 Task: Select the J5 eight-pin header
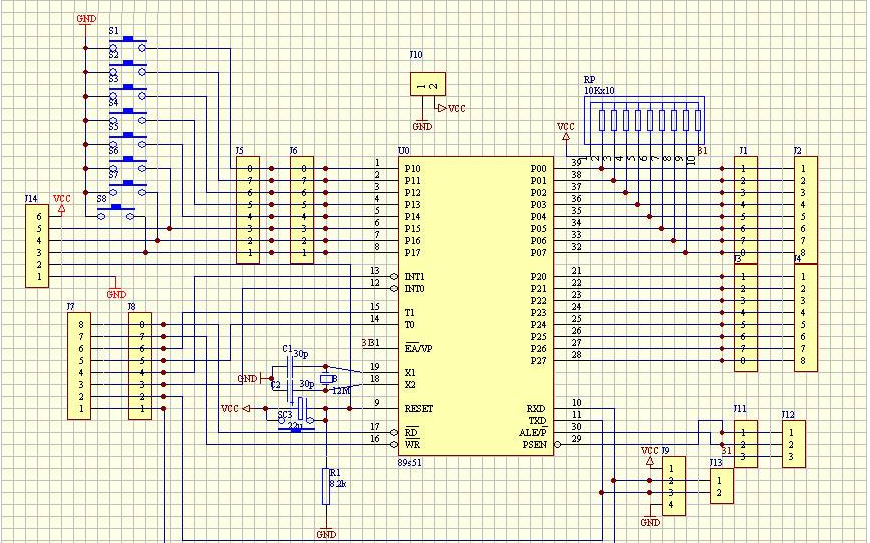click(x=247, y=210)
